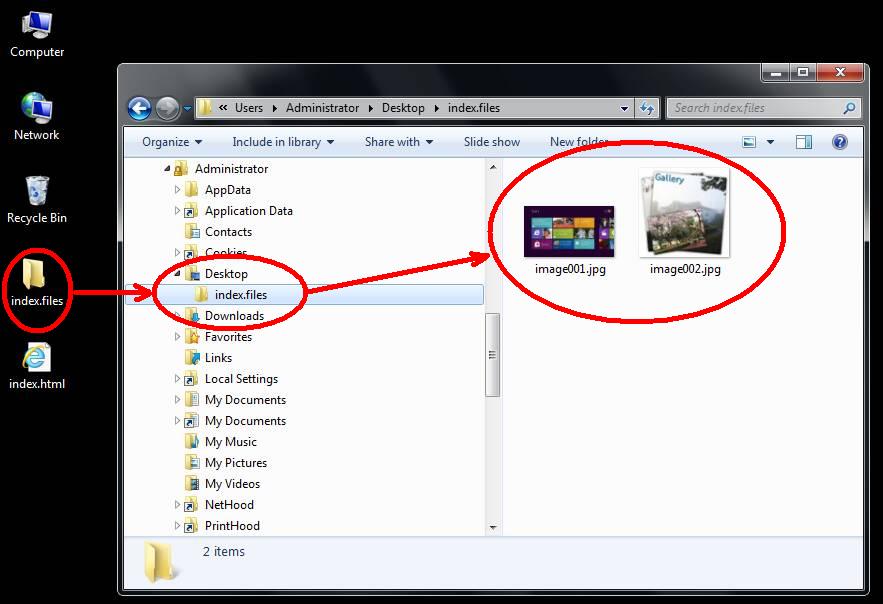Click the Forward navigation arrow button
This screenshot has width=883, height=604.
[167, 108]
